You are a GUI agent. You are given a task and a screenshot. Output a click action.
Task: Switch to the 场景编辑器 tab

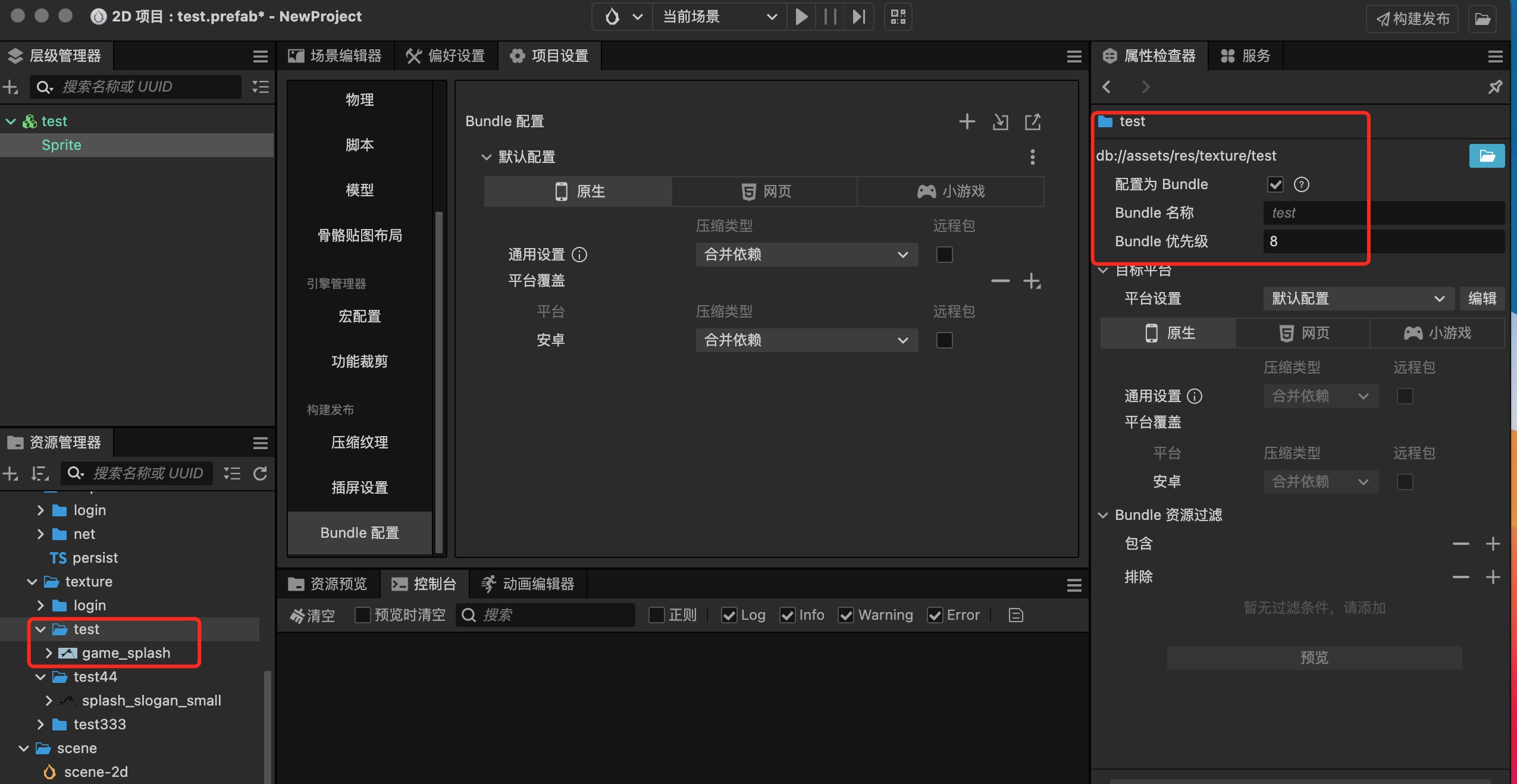pos(336,56)
